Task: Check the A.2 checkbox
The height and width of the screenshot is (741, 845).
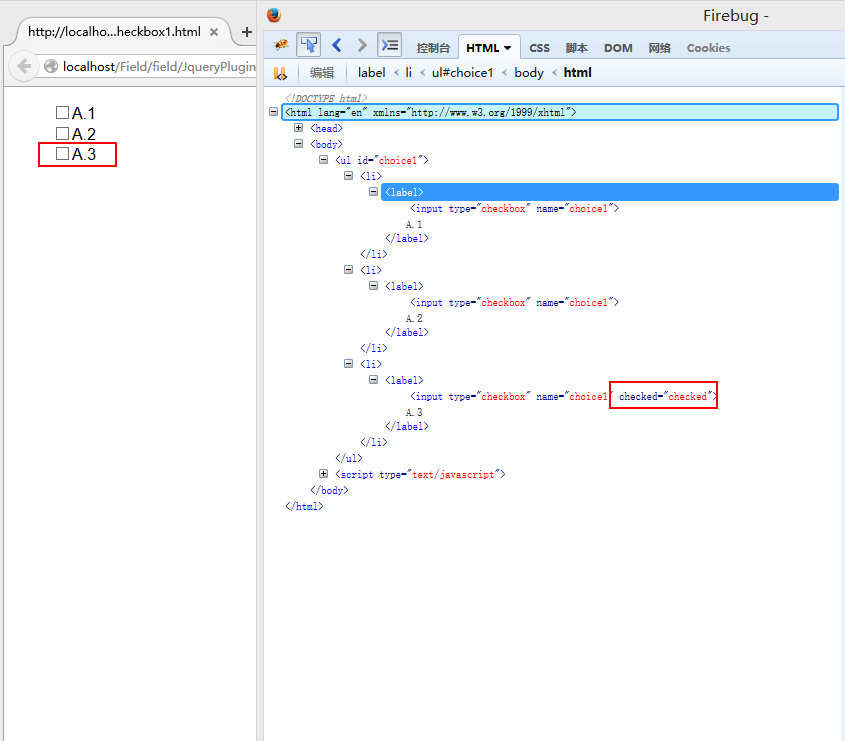Action: coord(63,133)
